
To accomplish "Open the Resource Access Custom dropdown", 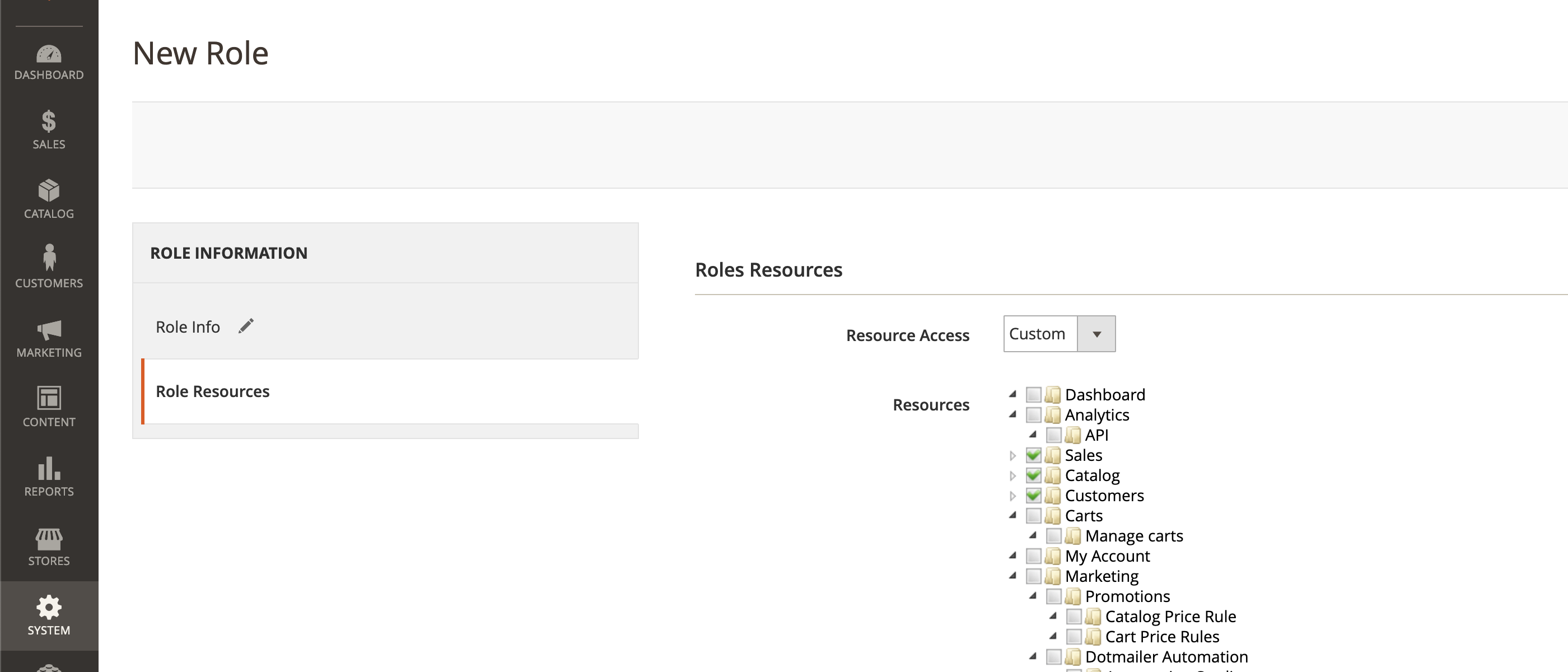I will 1058,334.
